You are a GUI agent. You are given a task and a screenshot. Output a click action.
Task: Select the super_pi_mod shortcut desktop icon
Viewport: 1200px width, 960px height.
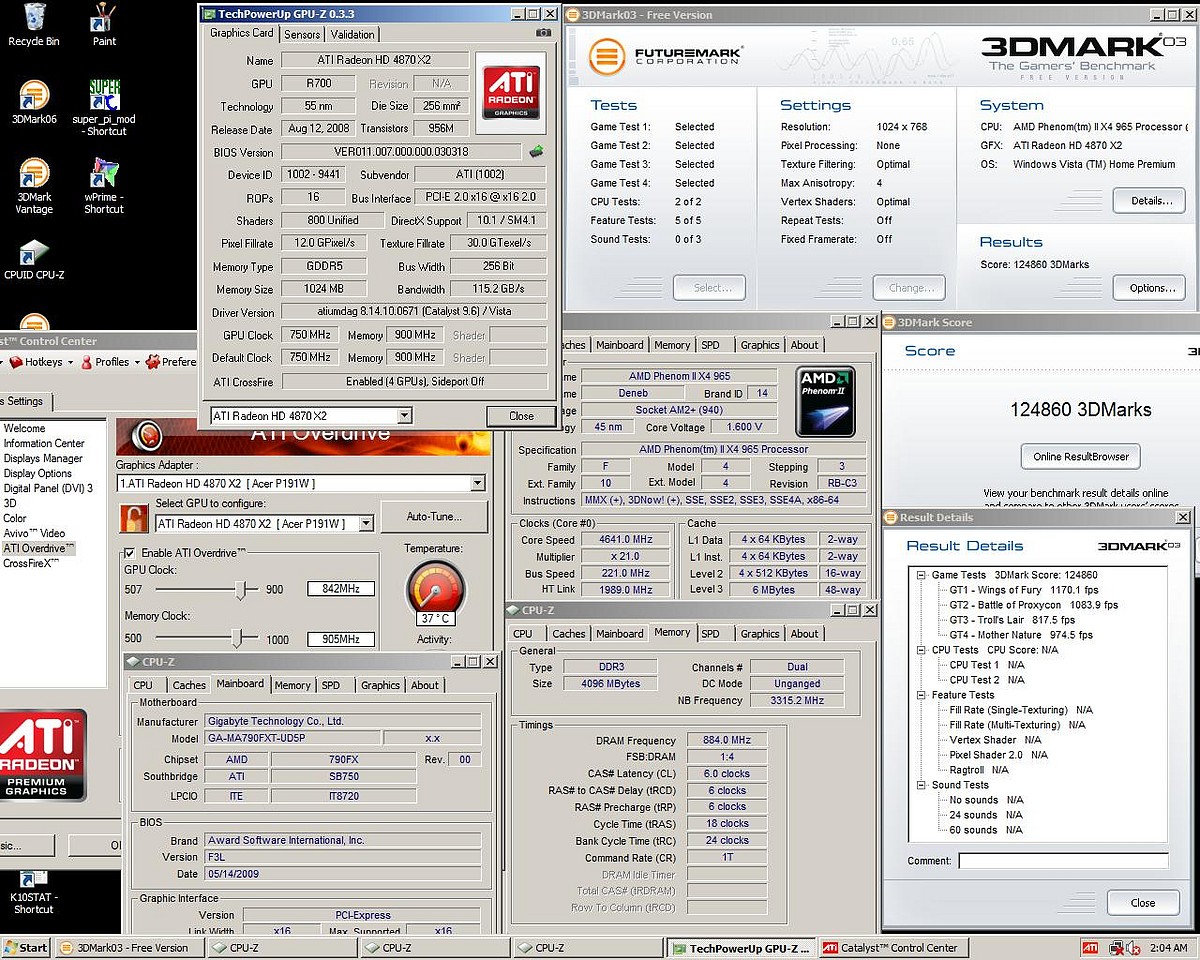pyautogui.click(x=104, y=108)
